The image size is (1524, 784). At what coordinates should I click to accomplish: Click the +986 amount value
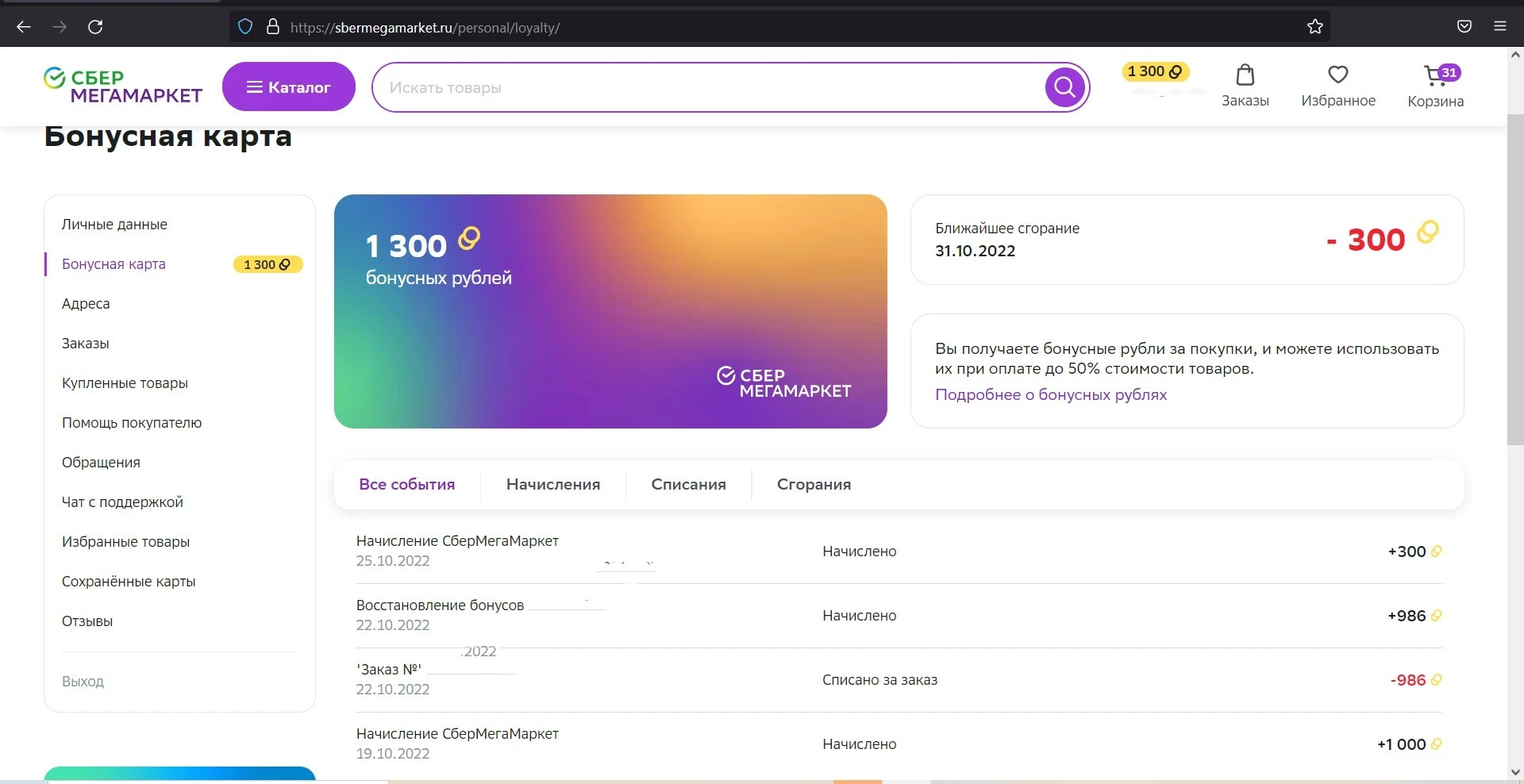[x=1407, y=616]
